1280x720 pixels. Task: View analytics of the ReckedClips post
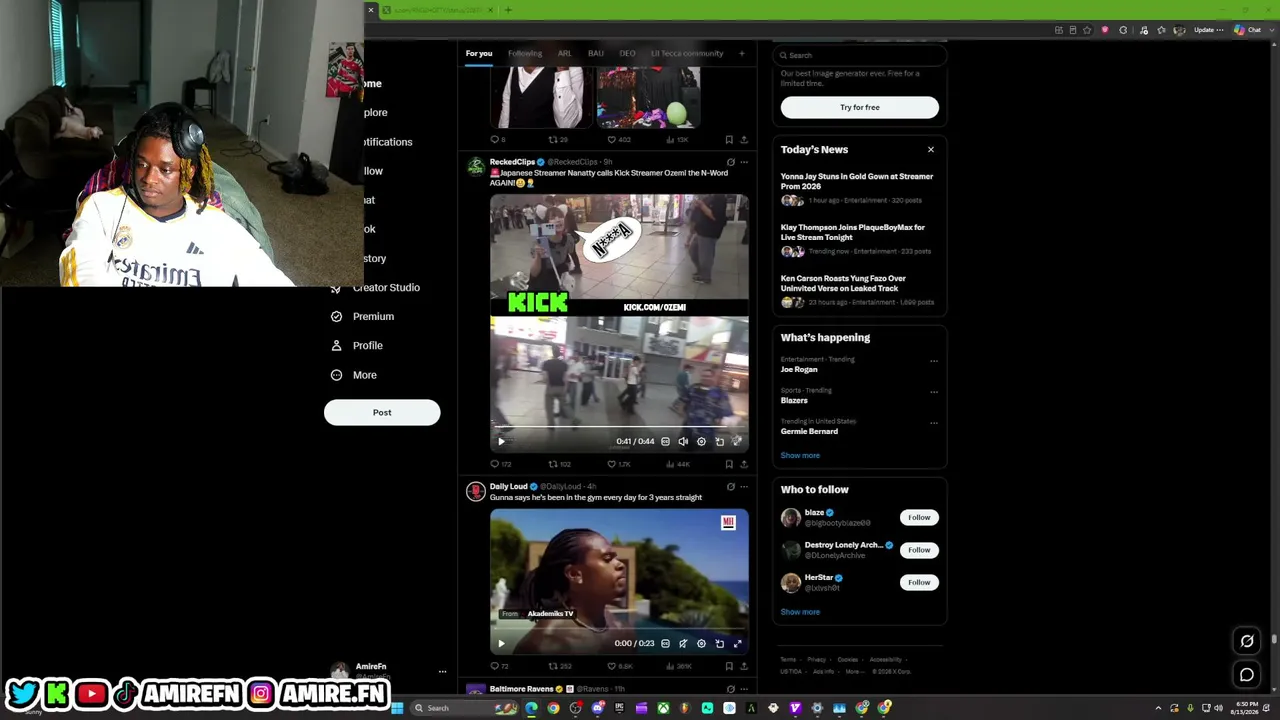point(678,464)
